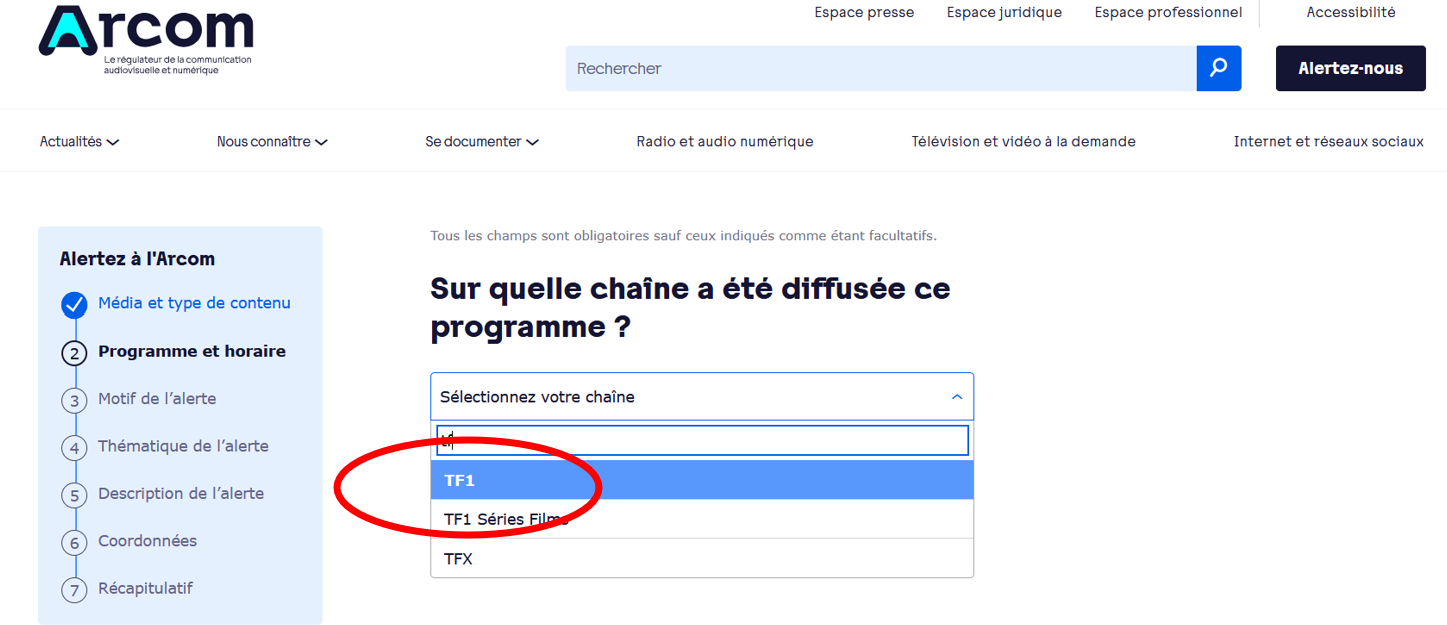Click the channel filter text box

click(701, 440)
